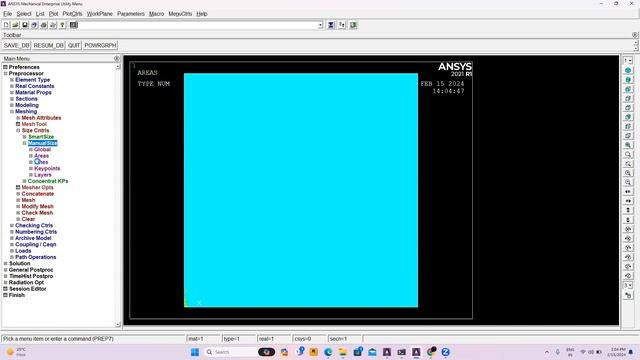Collapse the Size Cntrls tree node
Screen dimensions: 640x360
[x=18, y=131]
